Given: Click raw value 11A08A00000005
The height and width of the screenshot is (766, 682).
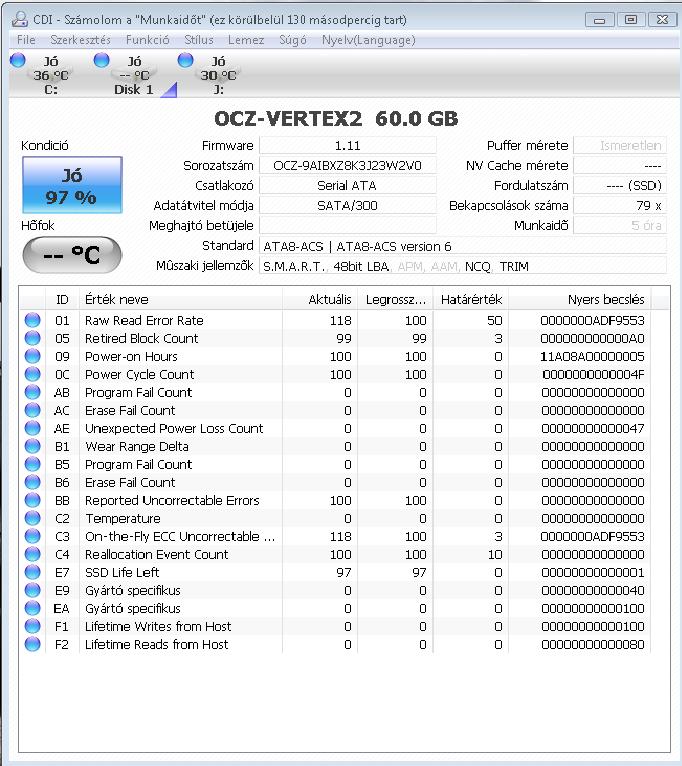Looking at the screenshot, I should (593, 357).
